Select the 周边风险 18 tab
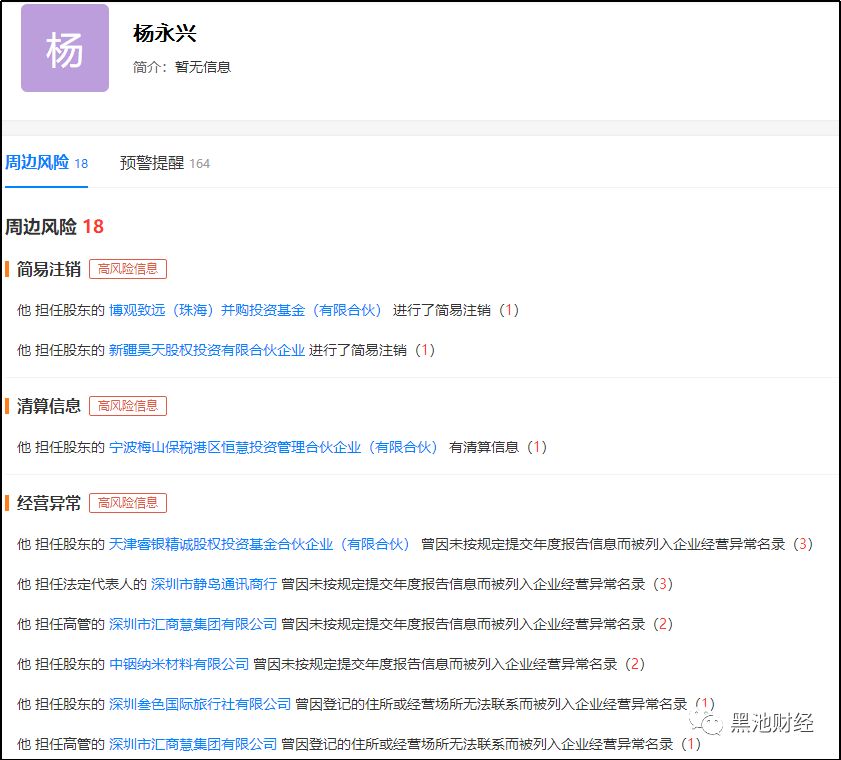The height and width of the screenshot is (760, 841). click(x=47, y=163)
